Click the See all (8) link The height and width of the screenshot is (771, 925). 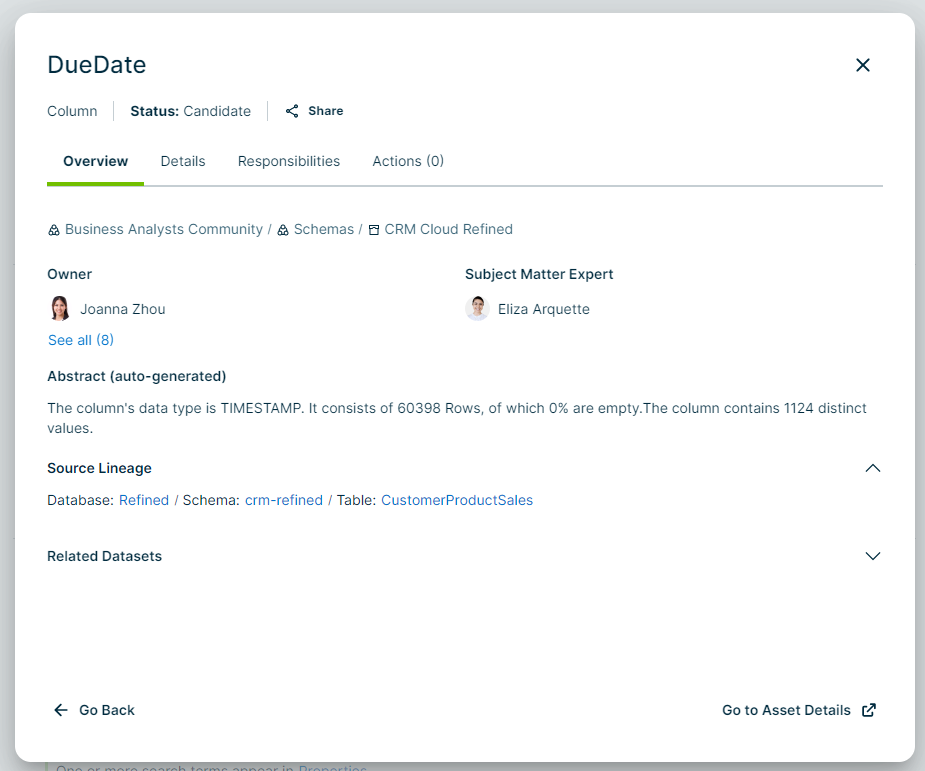(81, 340)
